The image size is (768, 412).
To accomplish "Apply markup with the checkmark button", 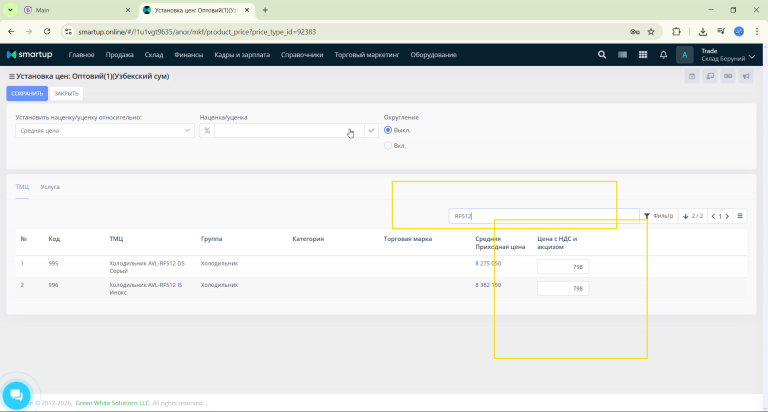I will tap(371, 130).
